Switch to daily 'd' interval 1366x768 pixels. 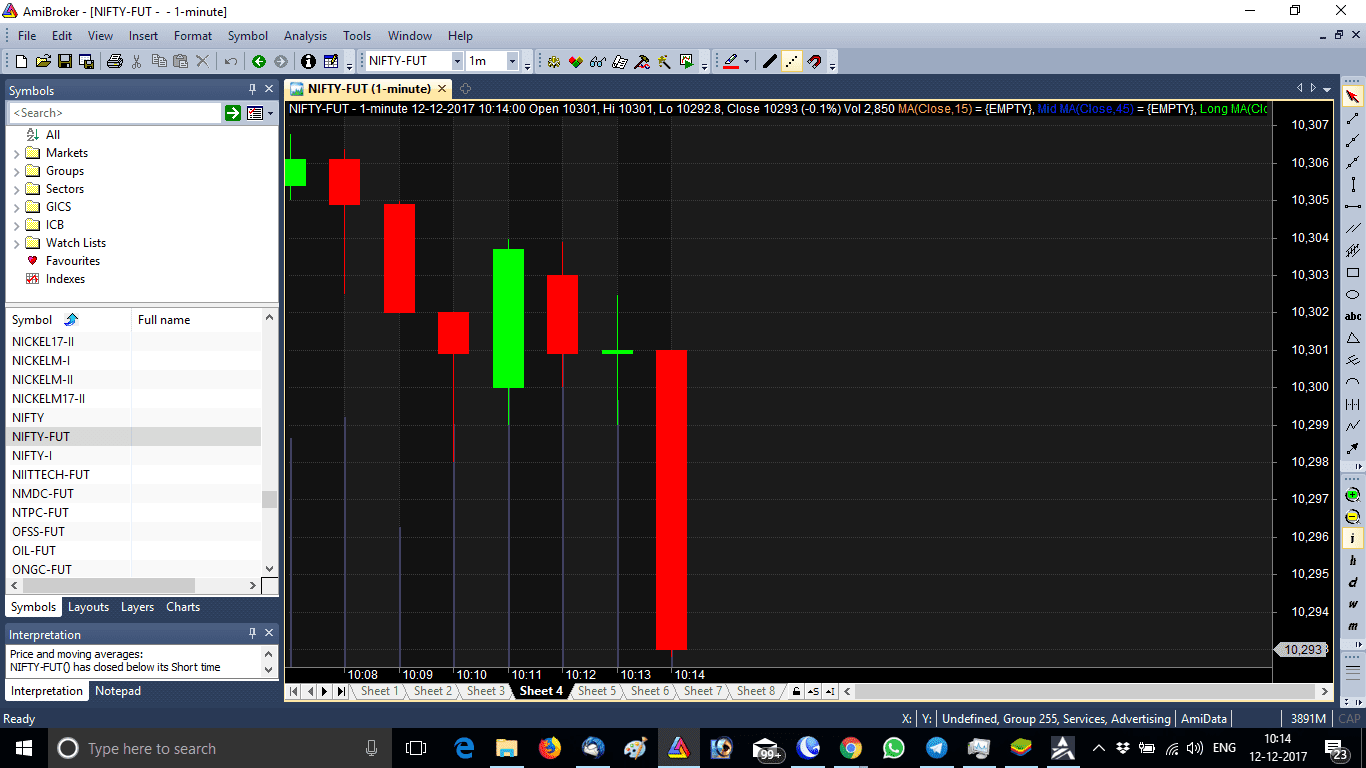pyautogui.click(x=1353, y=583)
